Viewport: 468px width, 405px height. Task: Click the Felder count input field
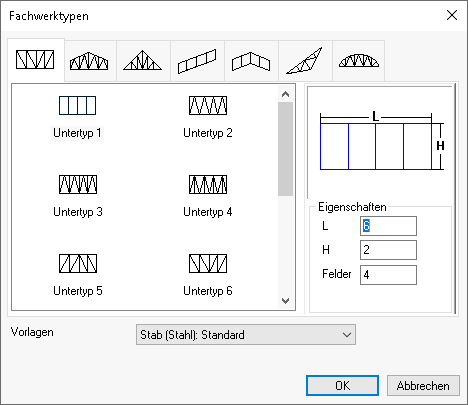(388, 275)
